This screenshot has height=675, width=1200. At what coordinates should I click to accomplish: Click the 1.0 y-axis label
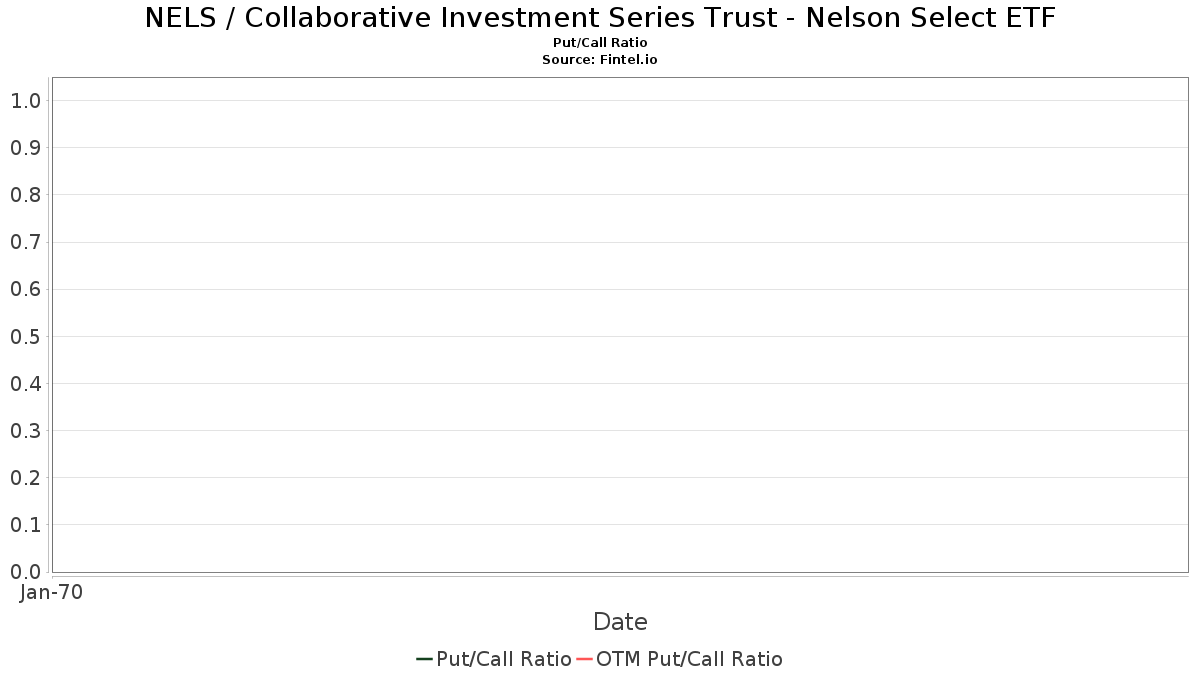[x=25, y=101]
